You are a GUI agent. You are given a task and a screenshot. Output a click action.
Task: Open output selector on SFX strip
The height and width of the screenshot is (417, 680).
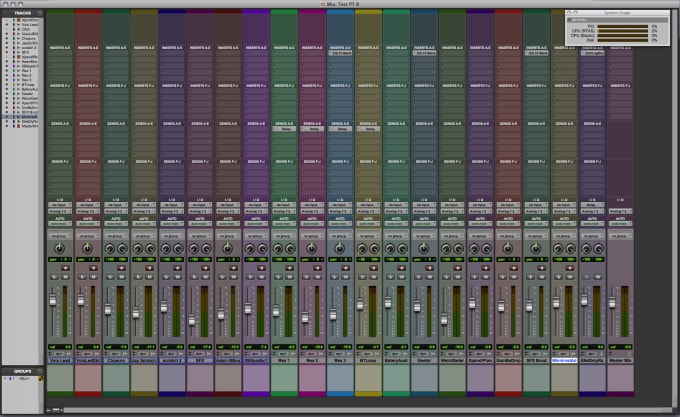pyautogui.click(x=200, y=211)
